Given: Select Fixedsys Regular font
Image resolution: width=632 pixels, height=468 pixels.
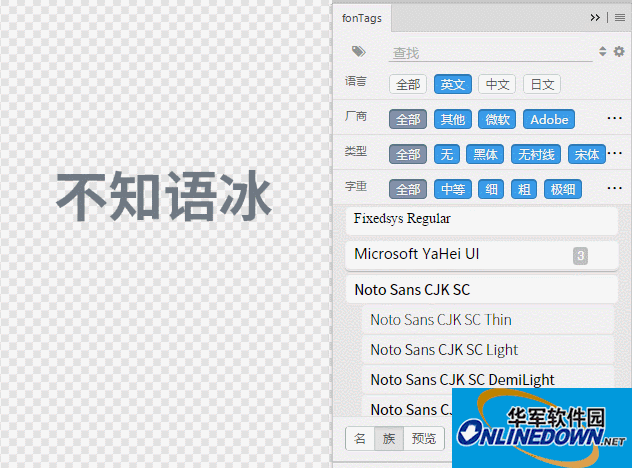Looking at the screenshot, I should pos(482,220).
